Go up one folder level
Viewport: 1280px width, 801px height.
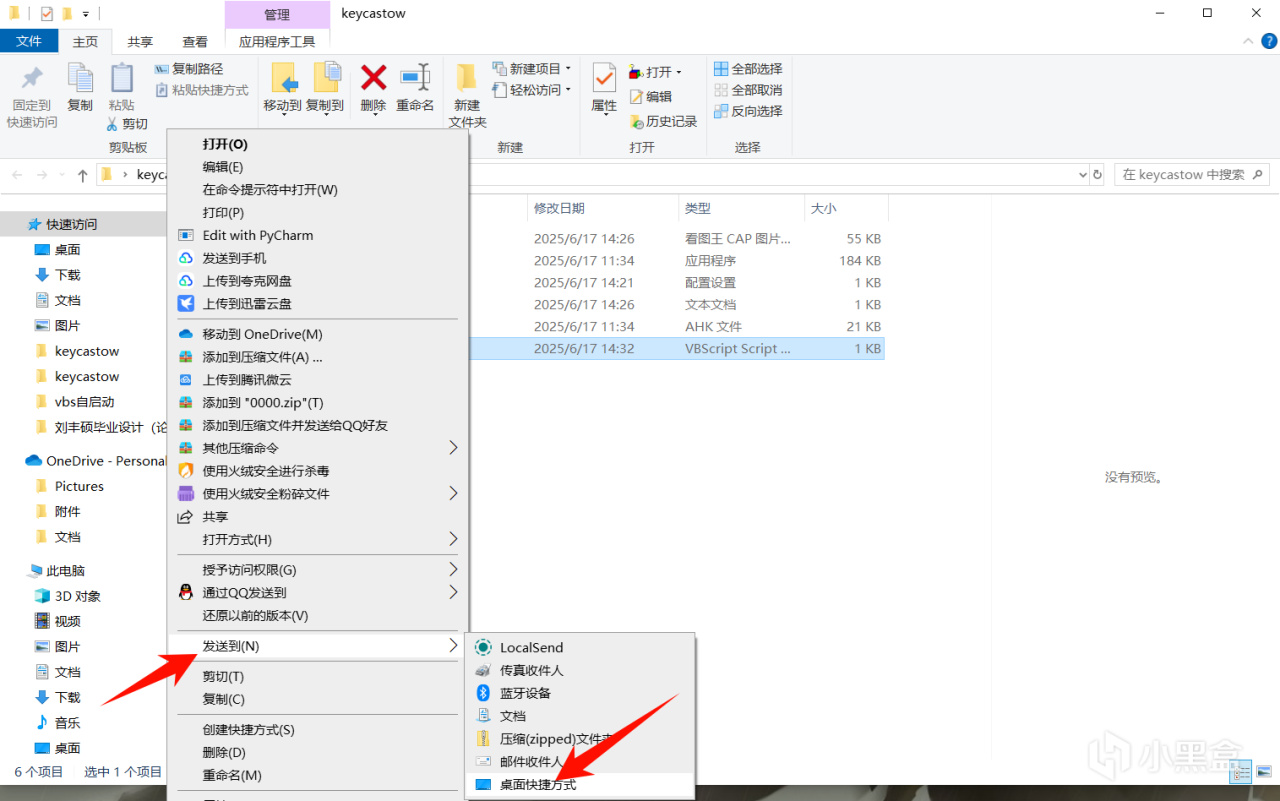pyautogui.click(x=83, y=175)
